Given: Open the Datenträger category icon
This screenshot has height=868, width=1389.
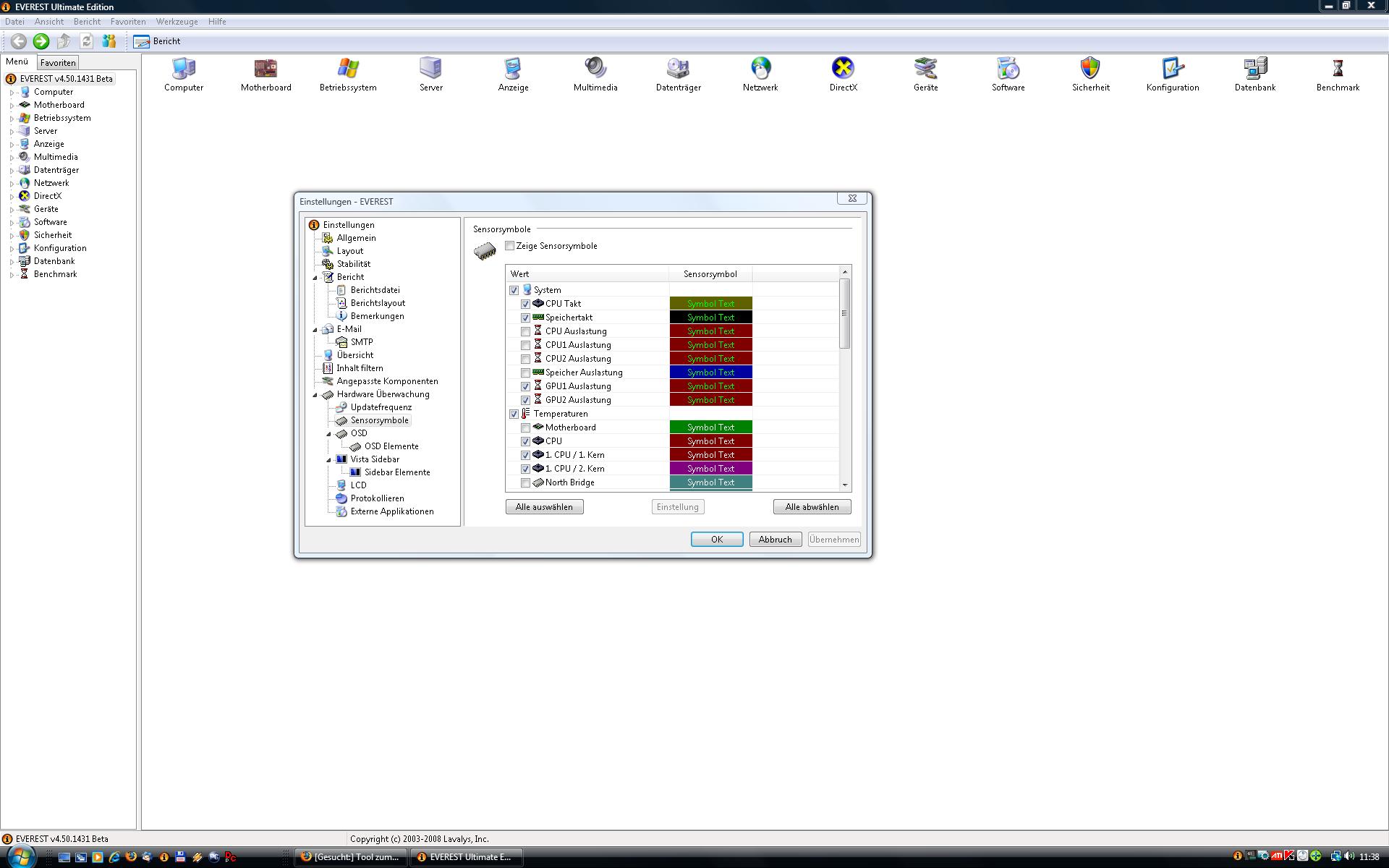Looking at the screenshot, I should click(x=678, y=69).
